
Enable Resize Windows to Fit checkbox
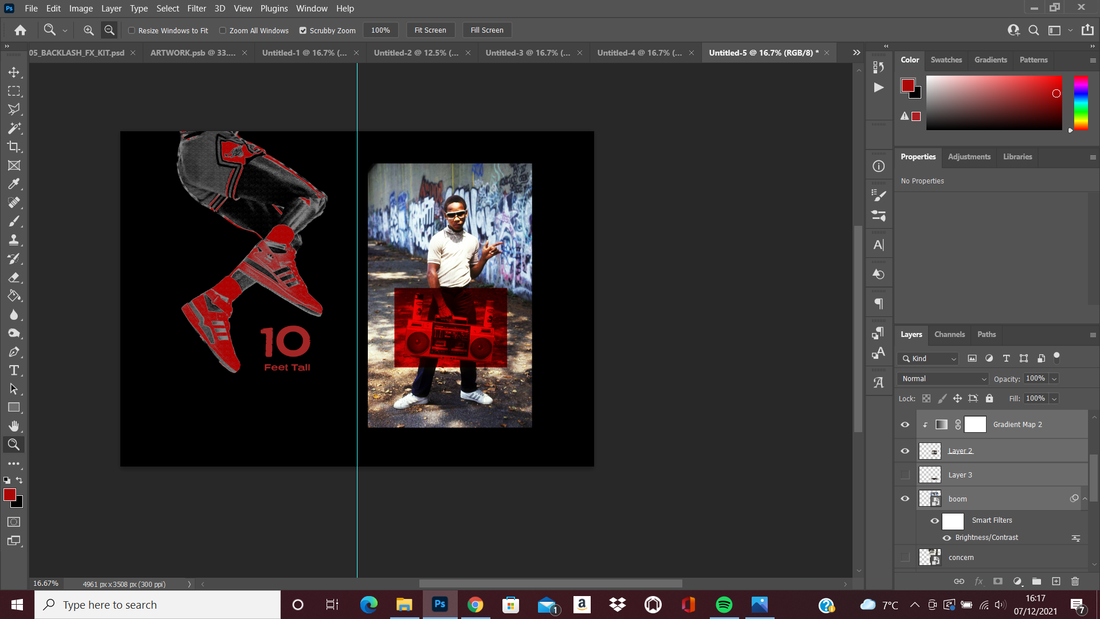(131, 31)
